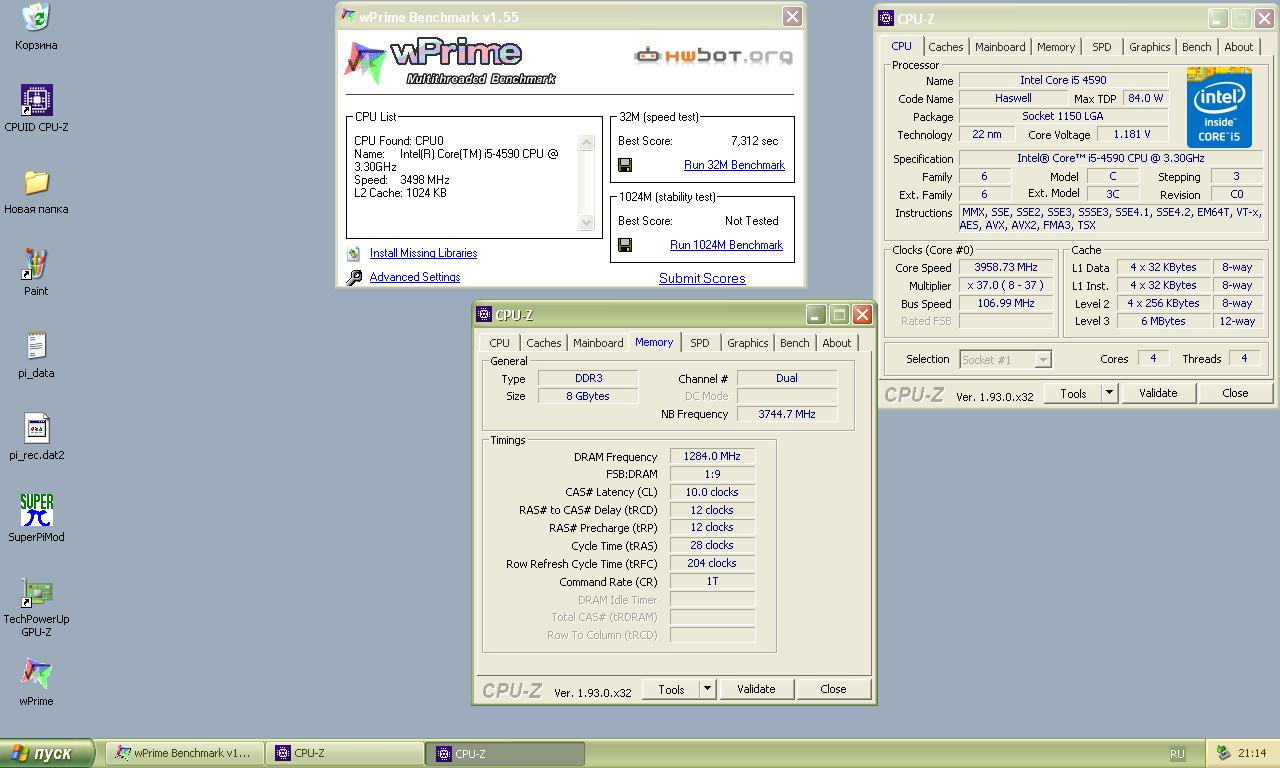
Task: Launch wPrime desktop icon
Action: [x=36, y=674]
